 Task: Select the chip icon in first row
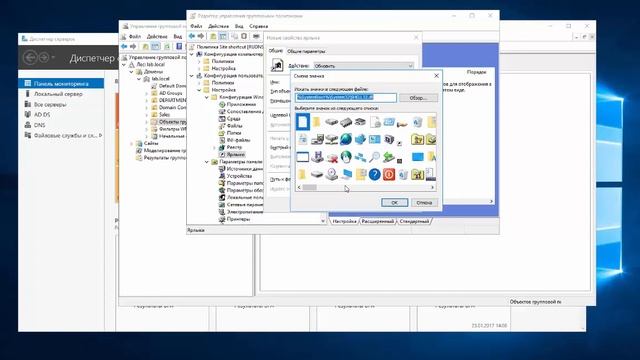pos(346,122)
